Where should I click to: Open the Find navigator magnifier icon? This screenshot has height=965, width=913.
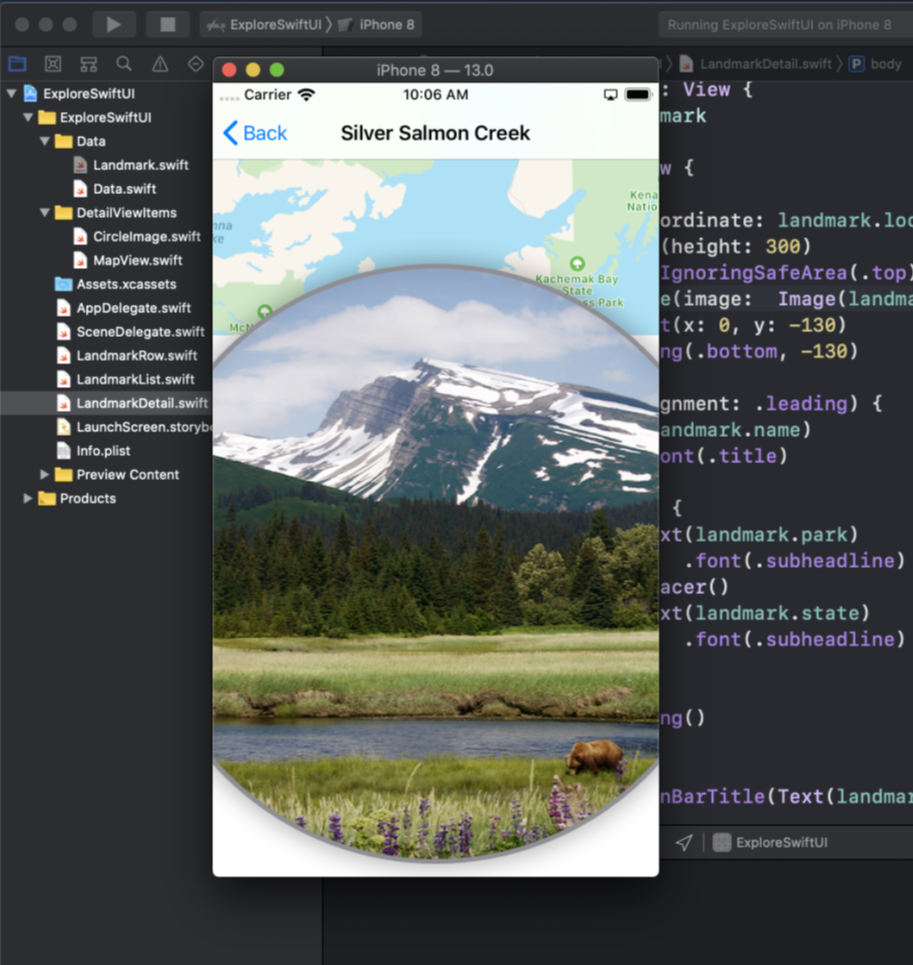(124, 63)
